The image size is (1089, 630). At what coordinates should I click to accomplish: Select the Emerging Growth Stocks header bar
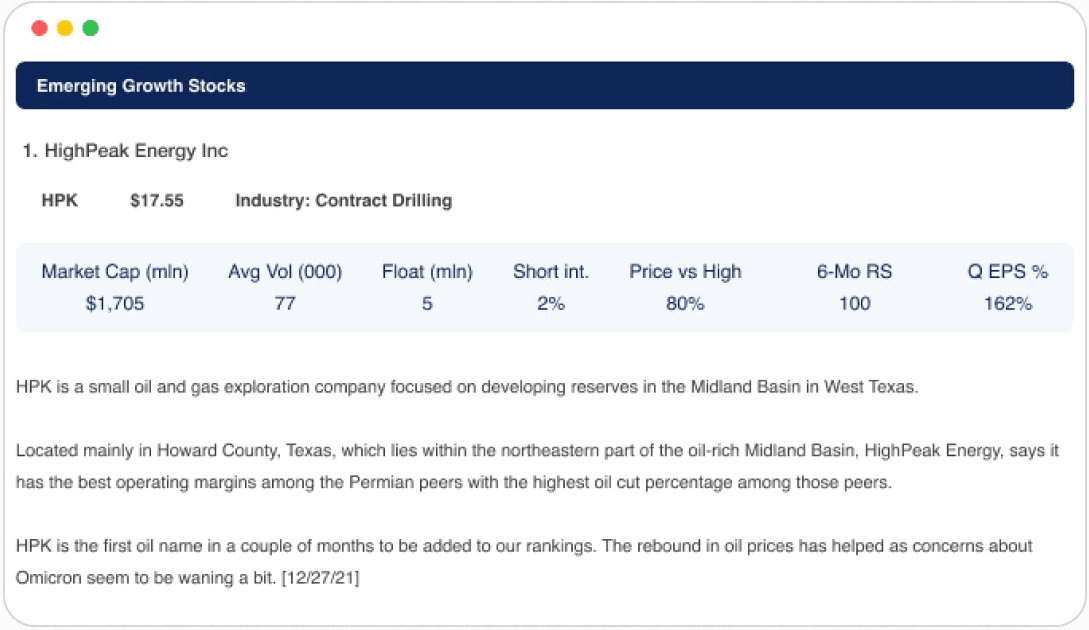[544, 85]
